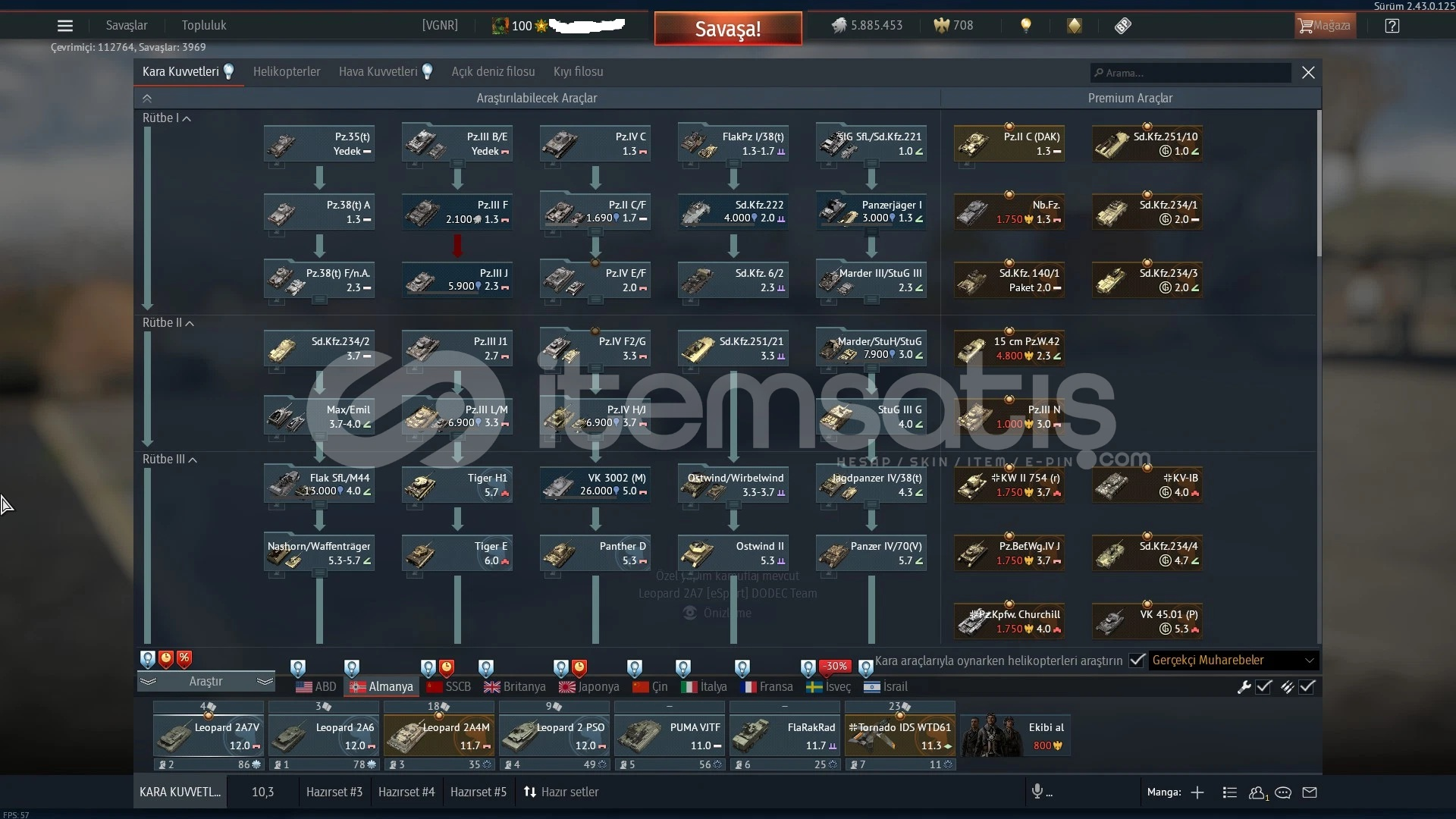The width and height of the screenshot is (1456, 819).
Task: Click the percent discount badge icon
Action: pos(184,659)
